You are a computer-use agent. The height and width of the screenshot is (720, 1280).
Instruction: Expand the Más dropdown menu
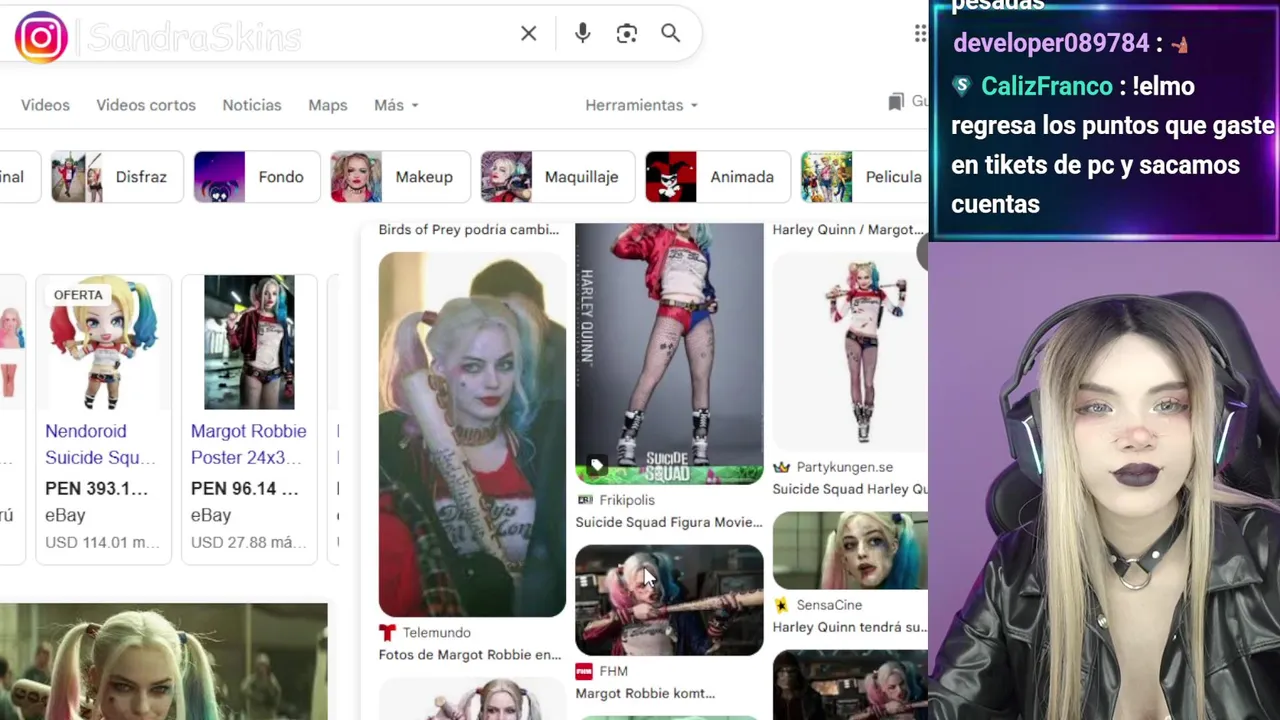(x=396, y=105)
